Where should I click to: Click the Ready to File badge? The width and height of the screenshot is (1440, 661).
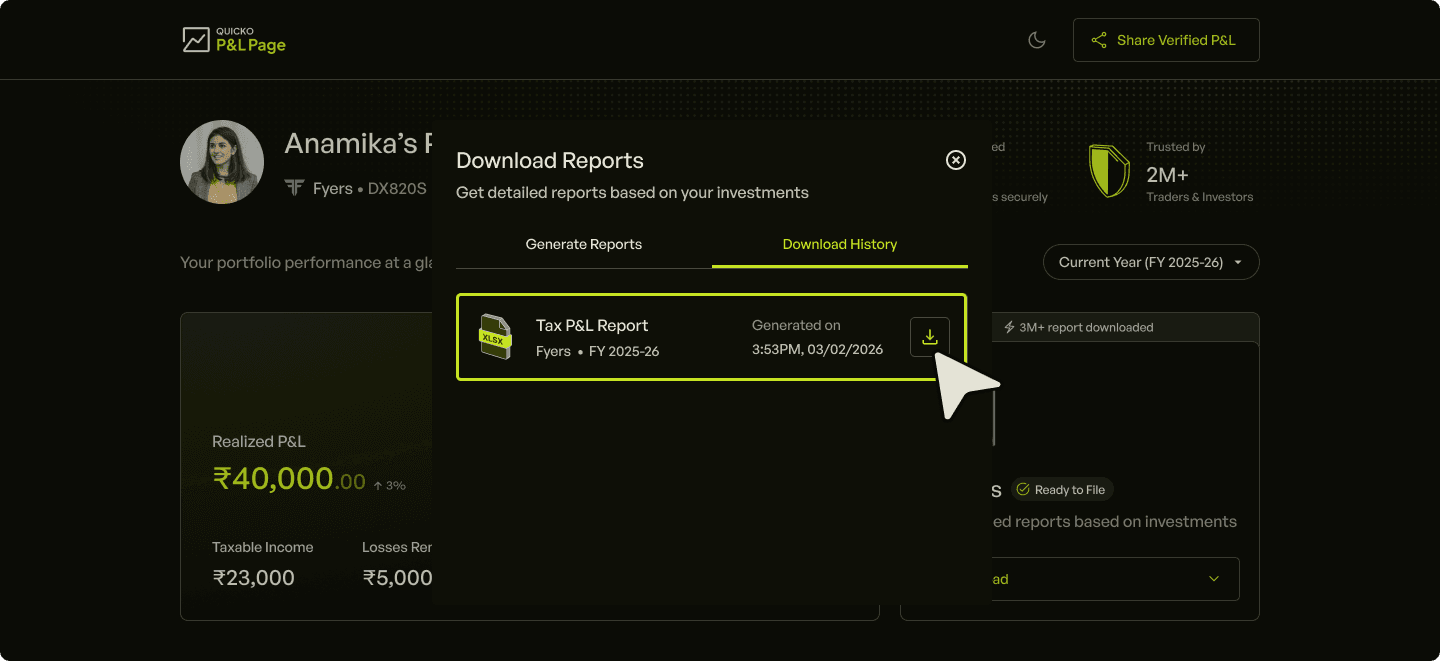pos(1061,490)
